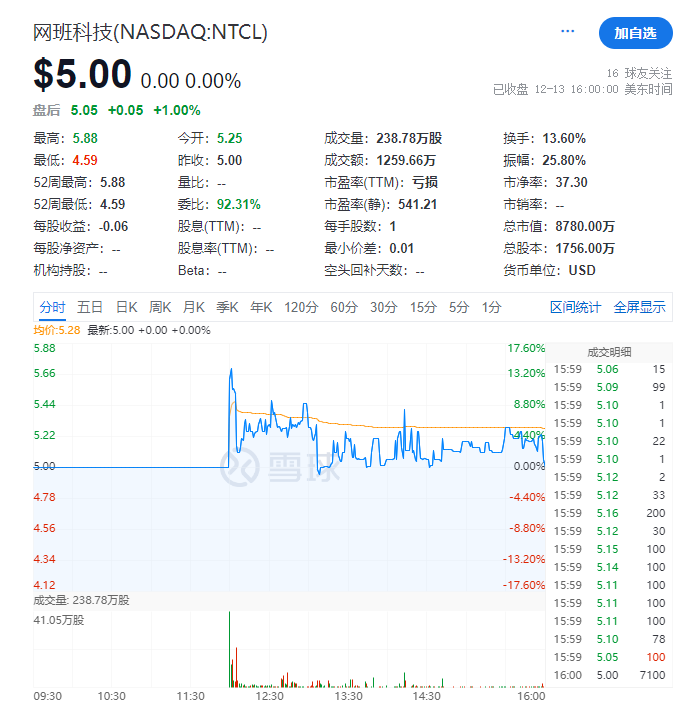696x720 pixels.
Task: Click the trade row priced 5.06 with 15
Action: 609,369
